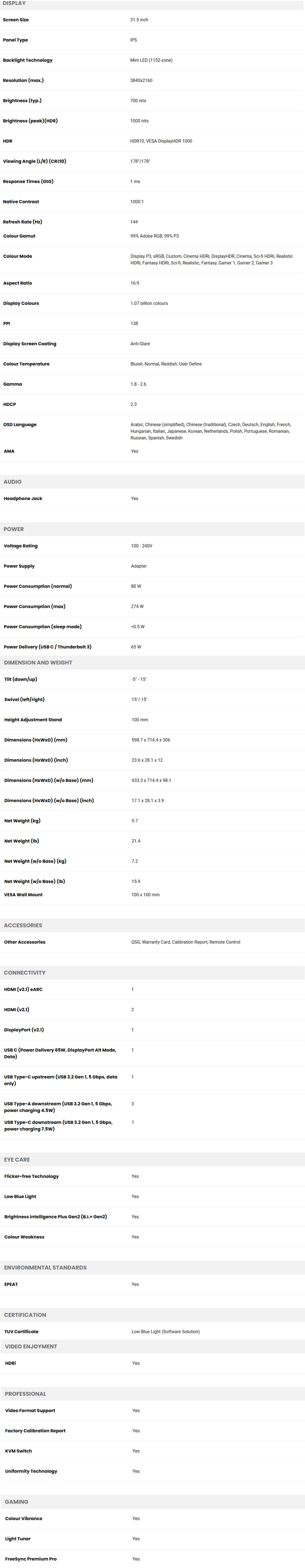Select the EYE CARE section header
Image resolution: width=305 pixels, height=1568 pixels.
(17, 1160)
